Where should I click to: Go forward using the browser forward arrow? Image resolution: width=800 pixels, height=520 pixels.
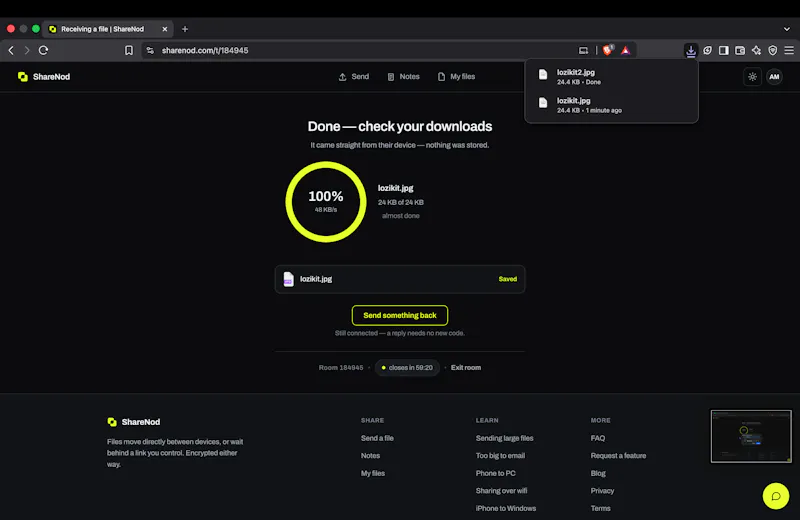(x=27, y=50)
